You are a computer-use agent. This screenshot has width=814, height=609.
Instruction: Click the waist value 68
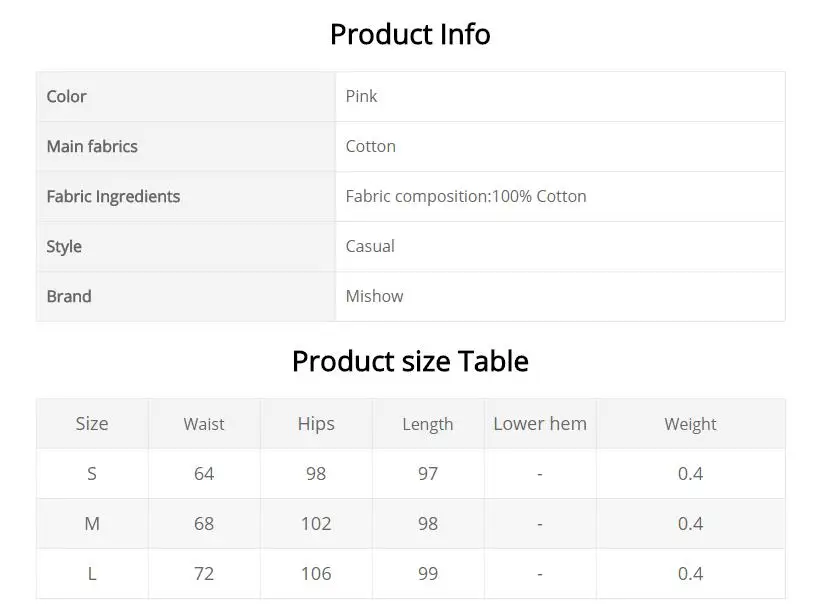pos(204,523)
